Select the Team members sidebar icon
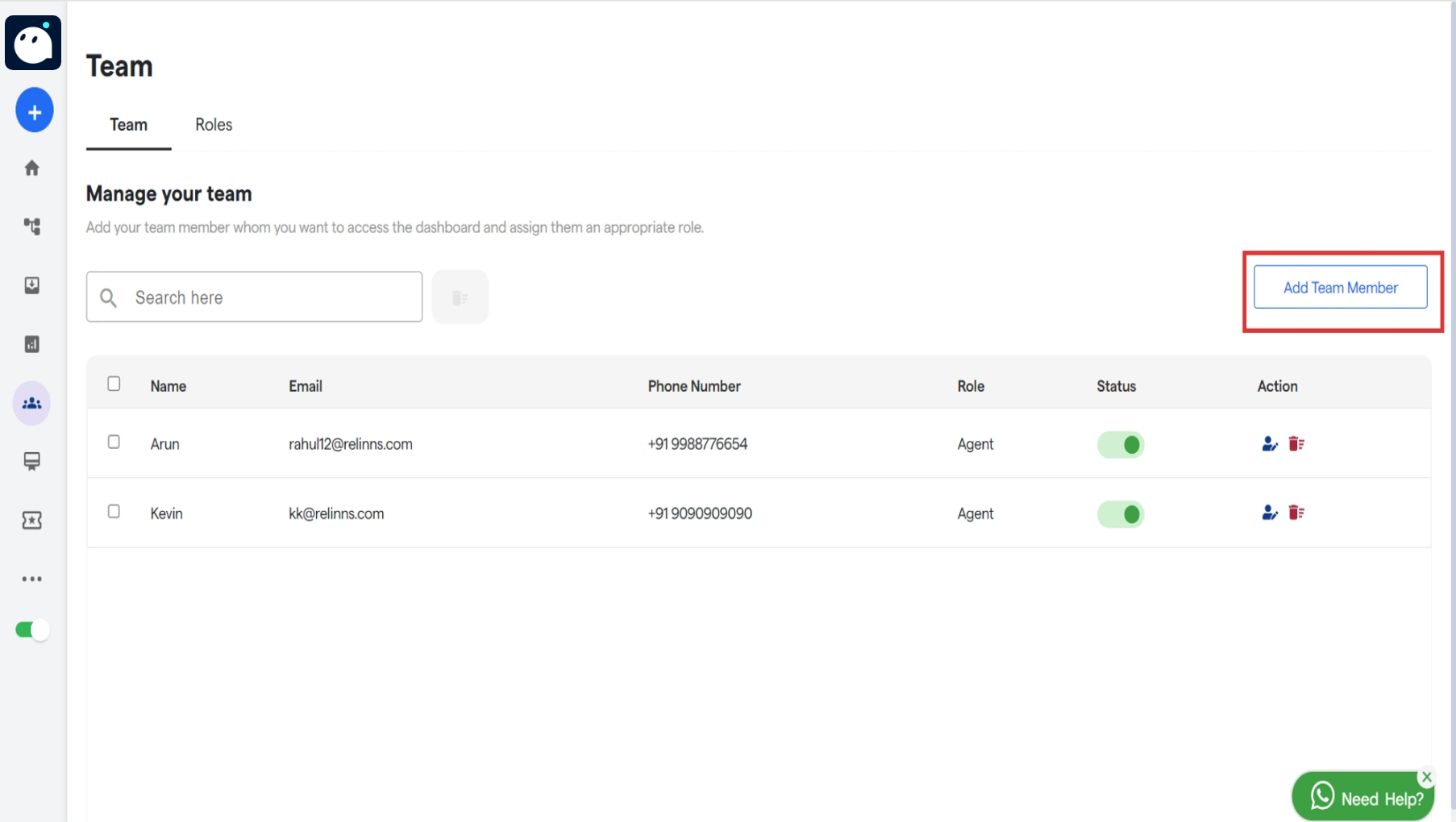Viewport: 1456px width, 822px height. (x=32, y=403)
